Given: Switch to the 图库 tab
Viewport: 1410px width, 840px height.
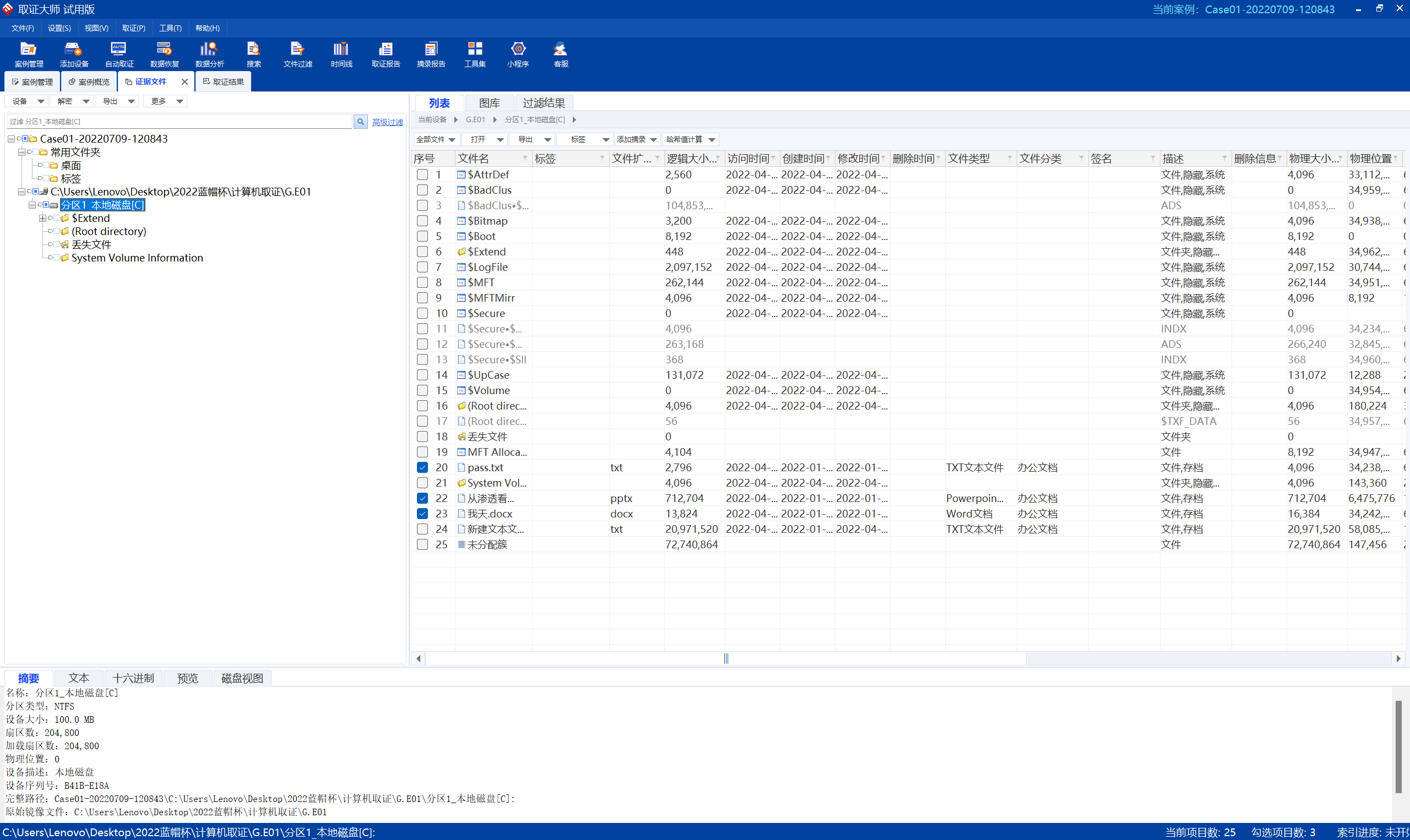Looking at the screenshot, I should [489, 103].
